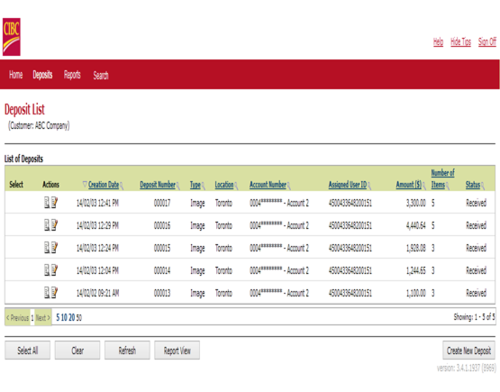Click filter icon beside Account Number header
Screen dimensions: 500x392
[289, 186]
